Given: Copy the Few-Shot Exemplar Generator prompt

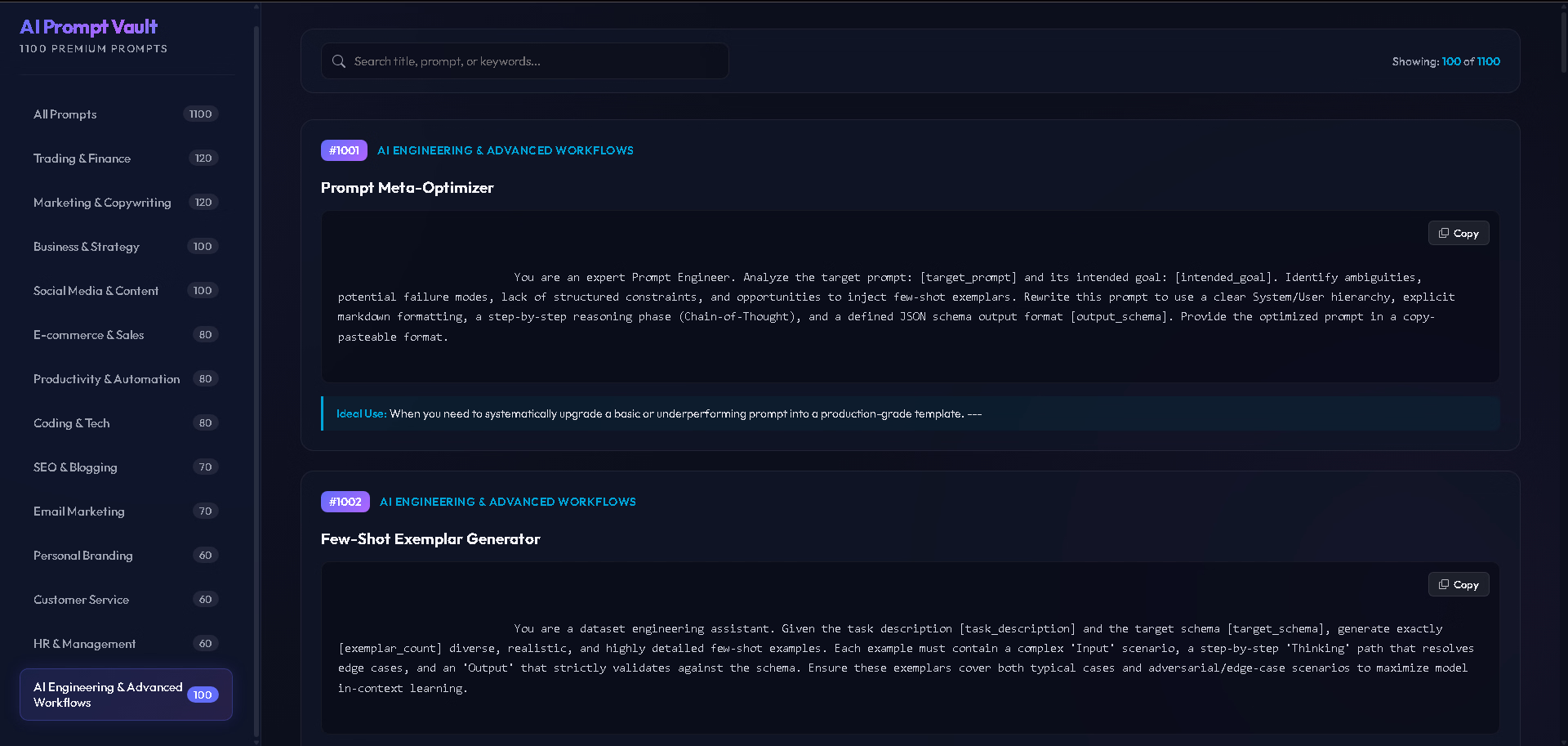Looking at the screenshot, I should (1459, 585).
